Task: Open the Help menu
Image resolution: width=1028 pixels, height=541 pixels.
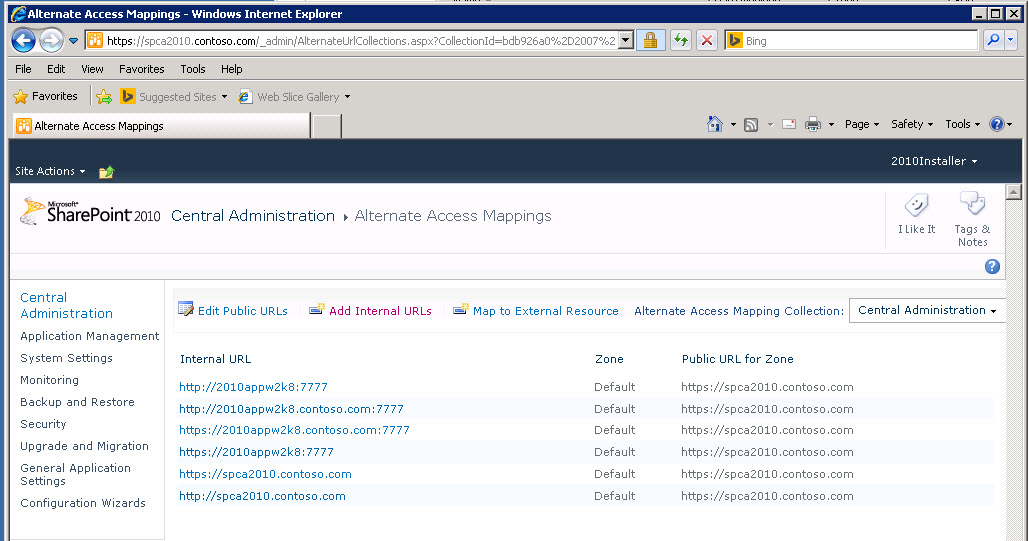Action: tap(231, 69)
